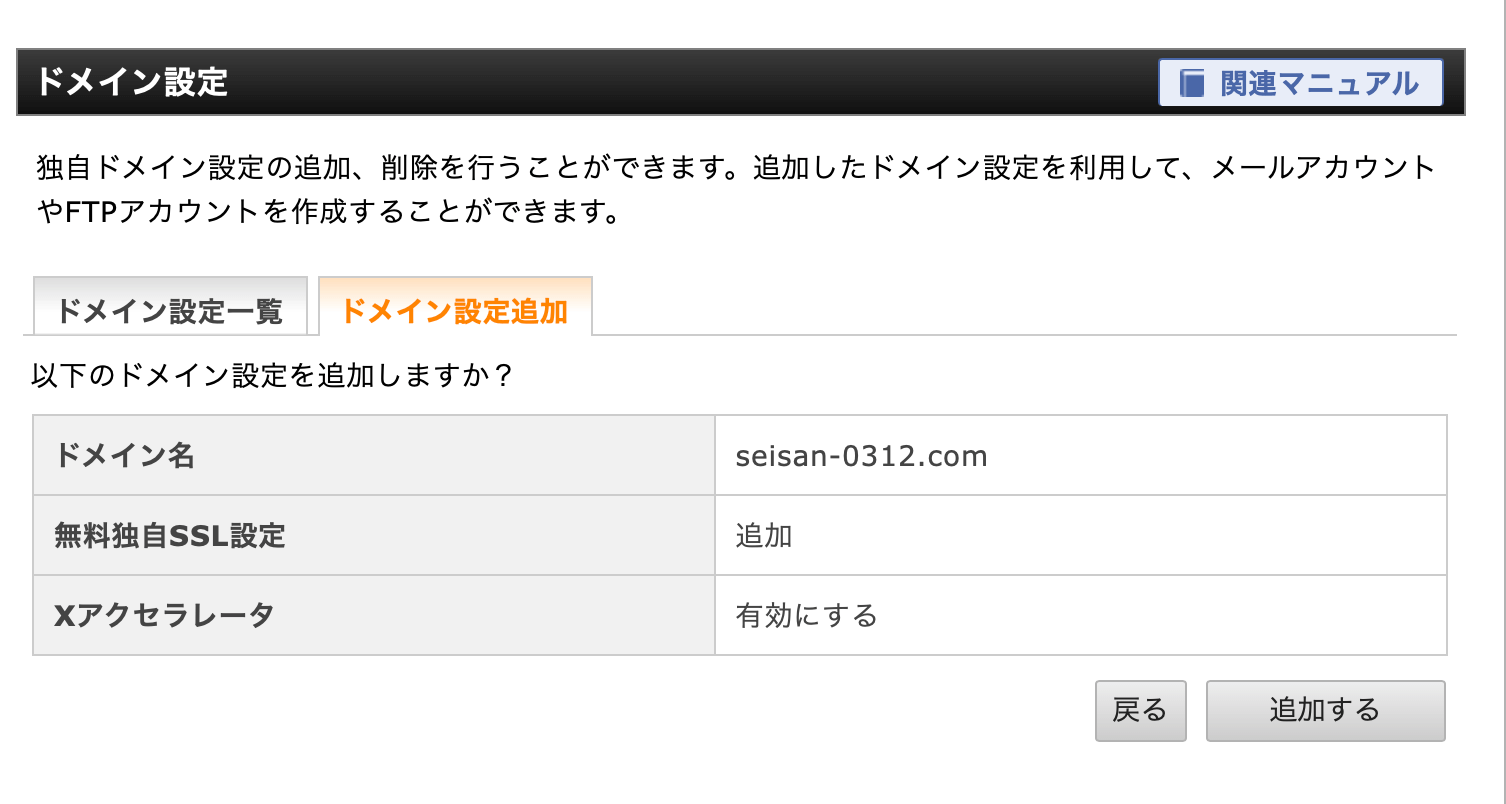Confirm with the 追加する button
Image resolution: width=1506 pixels, height=804 pixels.
[1325, 711]
